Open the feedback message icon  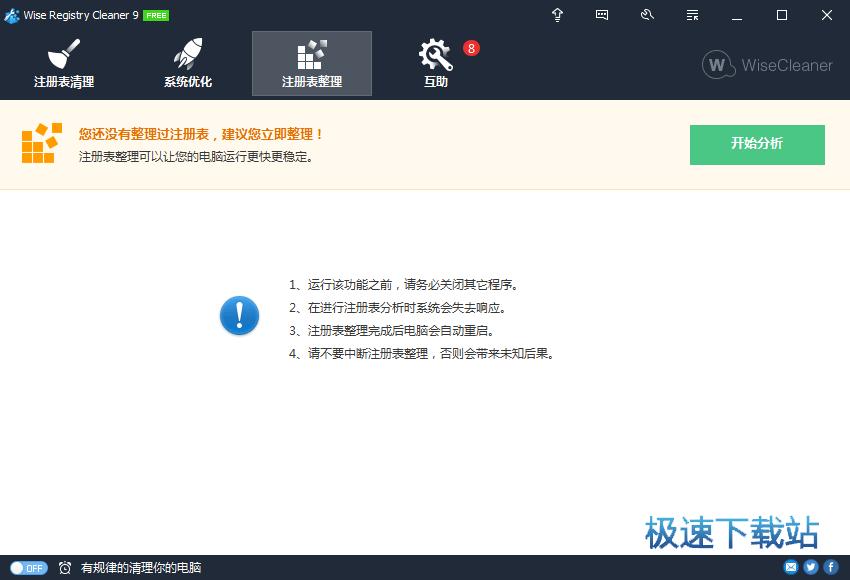602,15
